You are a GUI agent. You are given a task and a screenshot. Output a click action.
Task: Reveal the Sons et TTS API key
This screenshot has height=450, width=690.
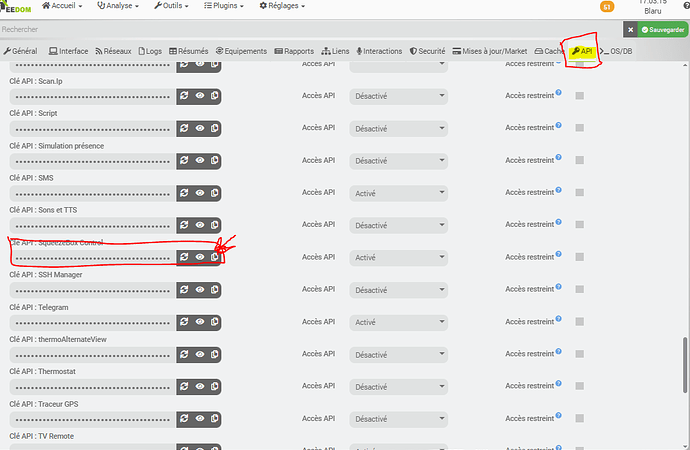(200, 225)
